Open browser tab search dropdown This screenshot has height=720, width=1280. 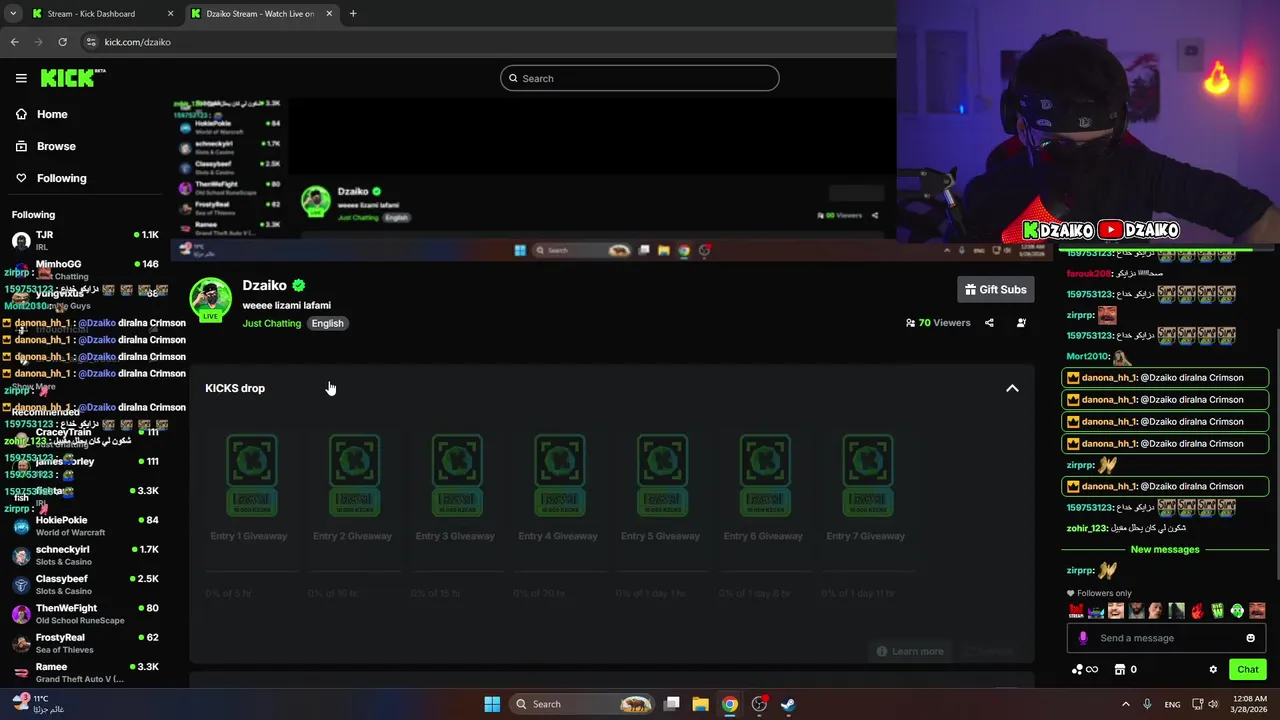pos(13,14)
